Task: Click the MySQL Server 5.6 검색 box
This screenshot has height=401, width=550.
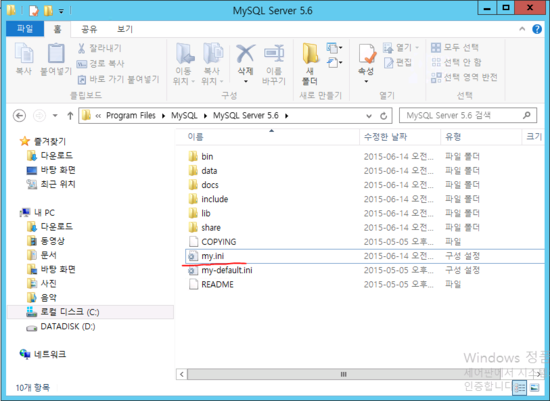Action: [x=468, y=115]
